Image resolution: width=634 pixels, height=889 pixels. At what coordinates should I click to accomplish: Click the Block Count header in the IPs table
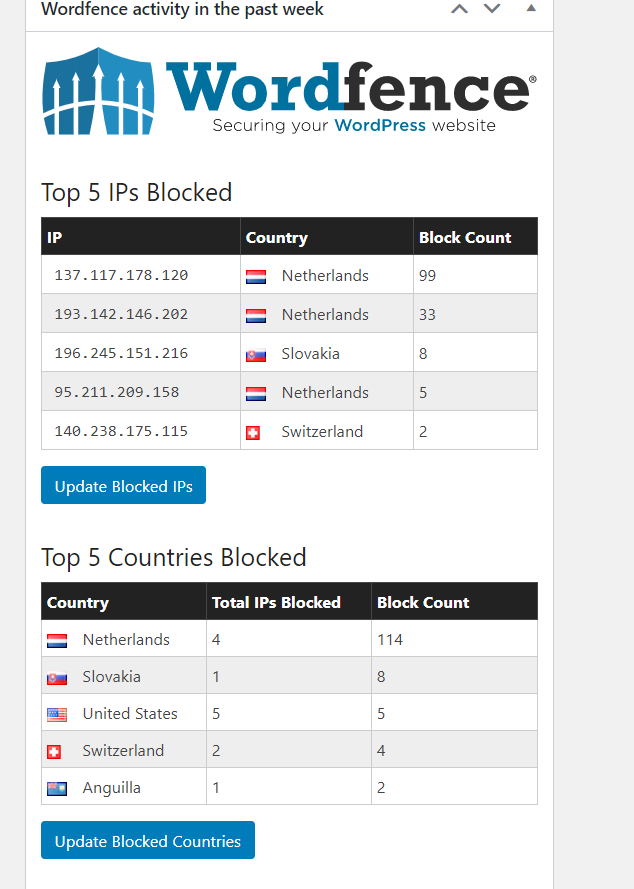tap(465, 238)
